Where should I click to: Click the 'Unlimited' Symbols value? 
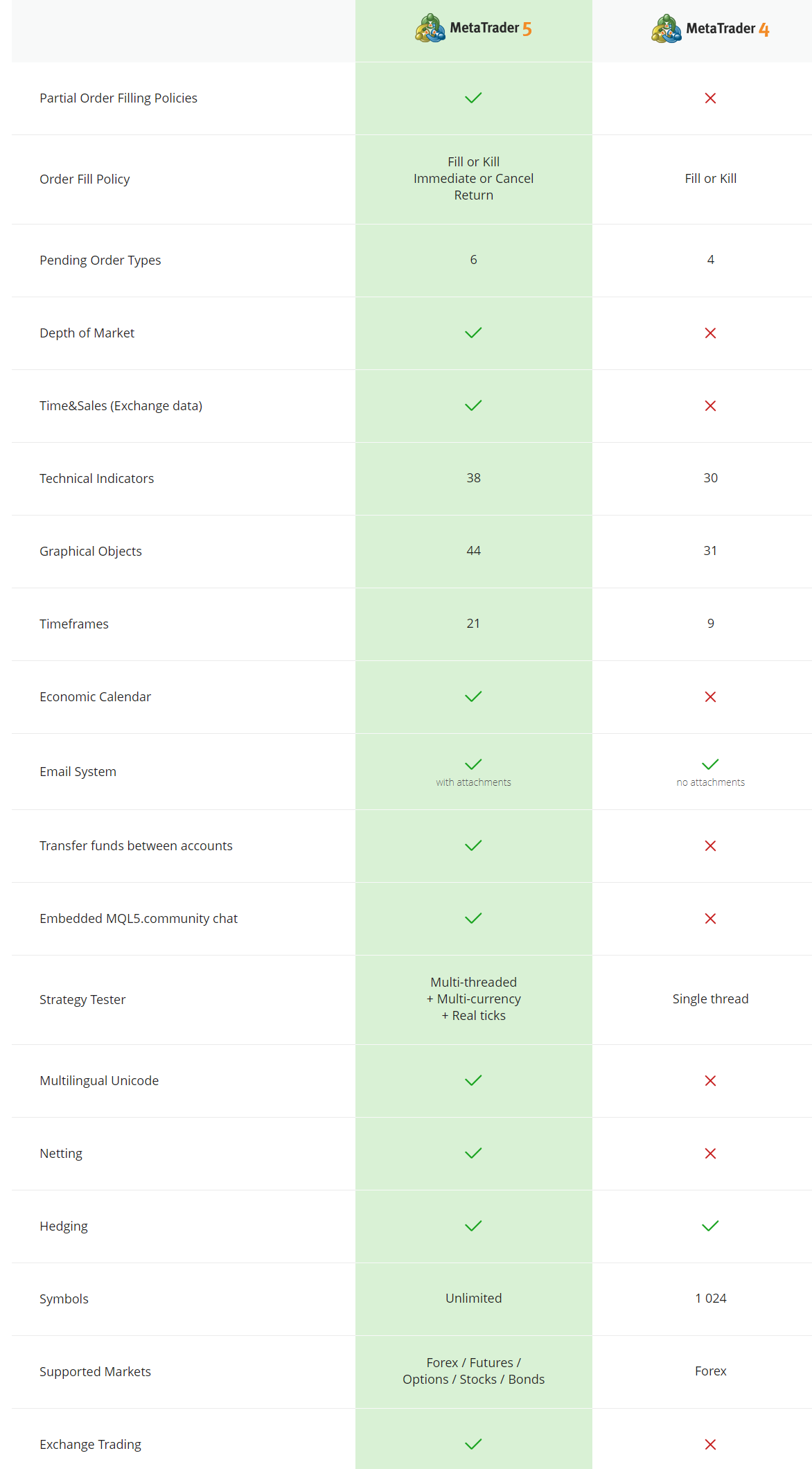pyautogui.click(x=473, y=1299)
